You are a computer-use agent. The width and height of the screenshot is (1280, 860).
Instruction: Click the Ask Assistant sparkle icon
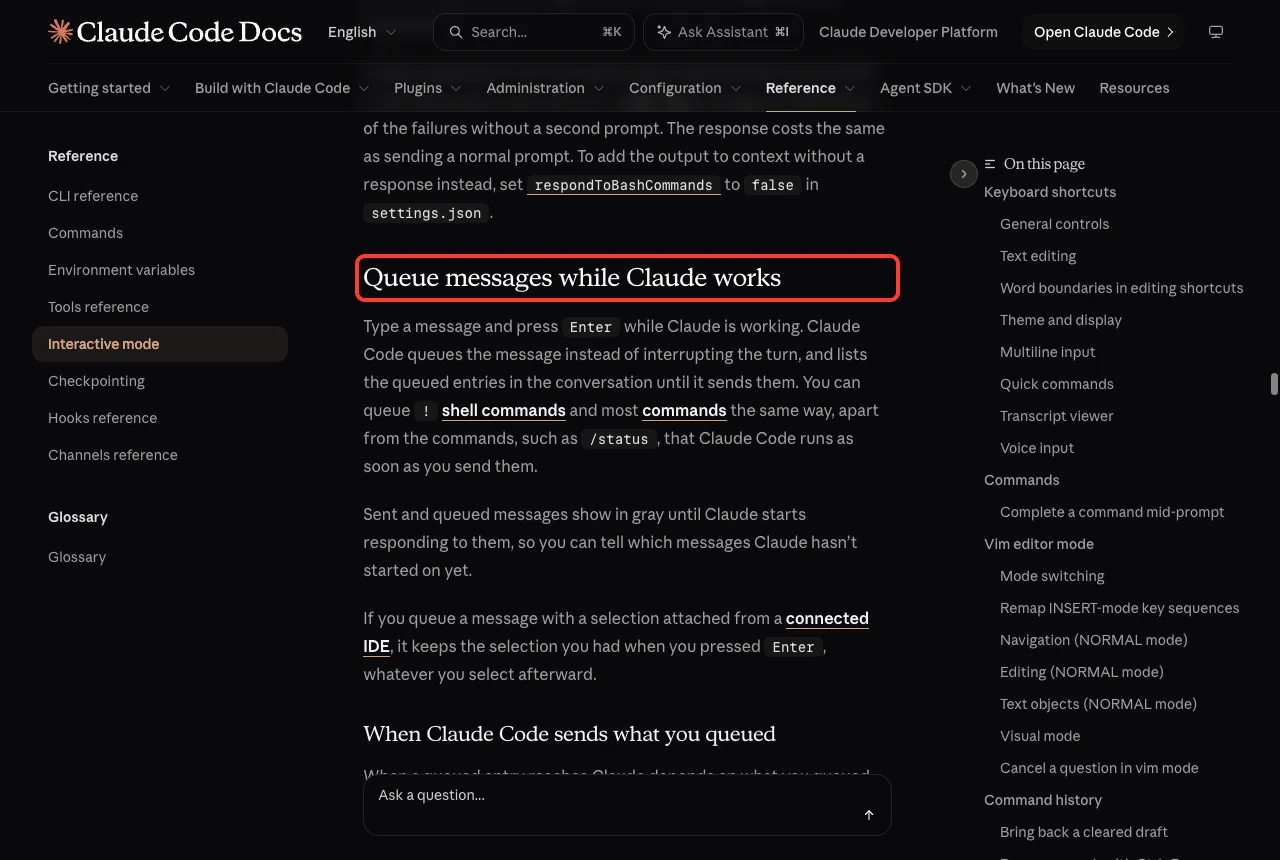663,32
